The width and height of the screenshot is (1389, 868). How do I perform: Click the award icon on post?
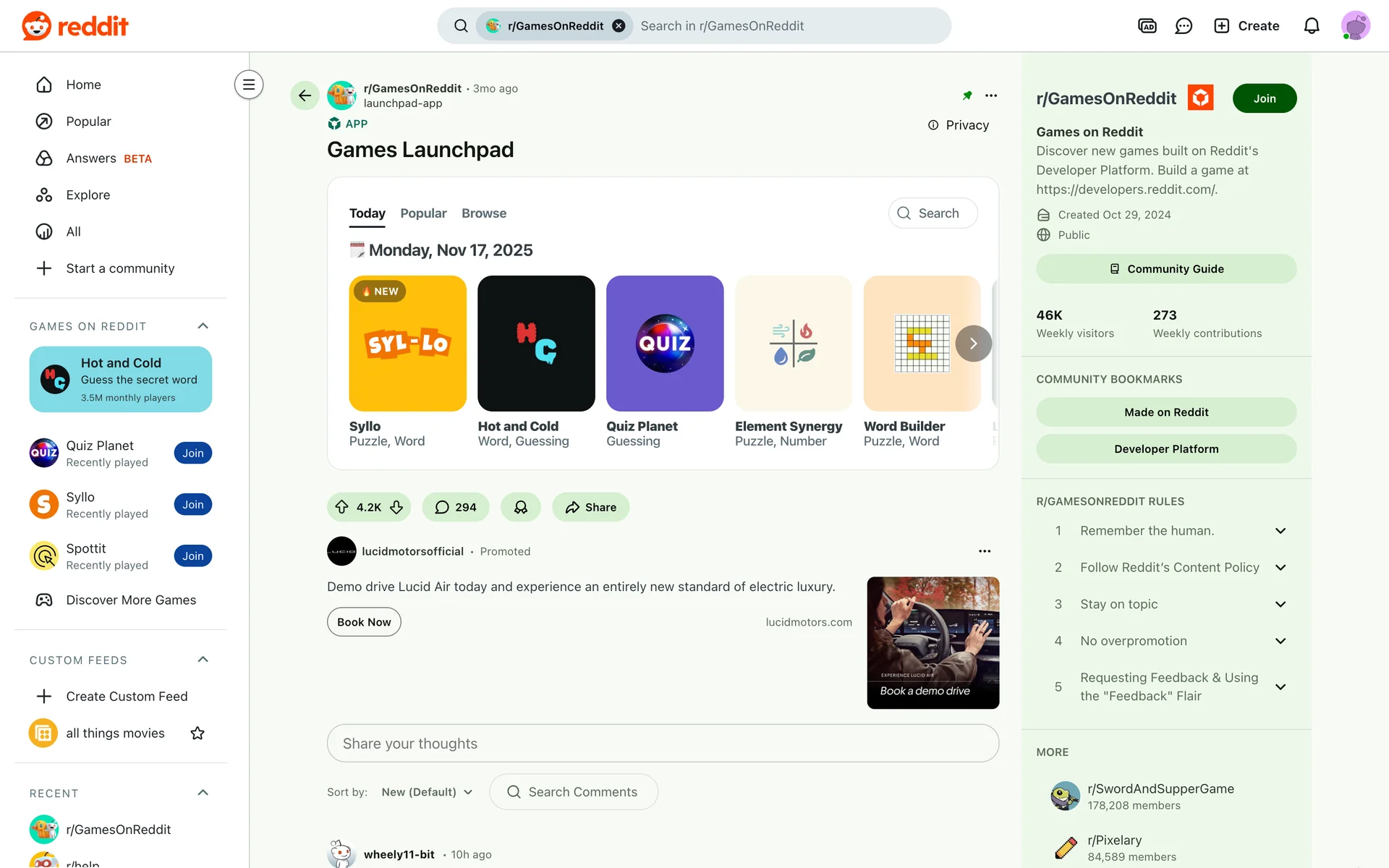click(521, 507)
